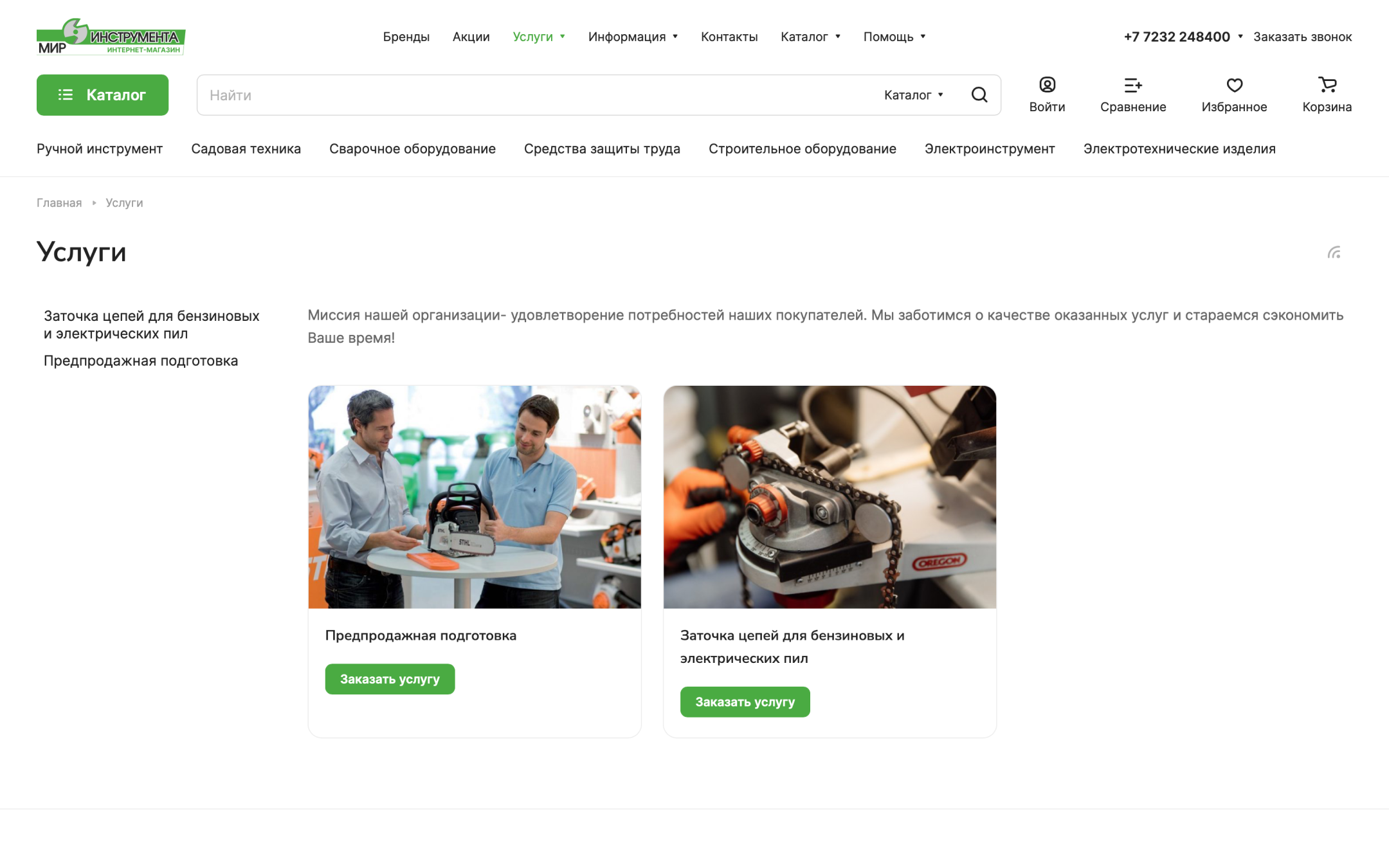1389x868 pixels.
Task: Open the Бренды menu item
Action: coord(406,37)
